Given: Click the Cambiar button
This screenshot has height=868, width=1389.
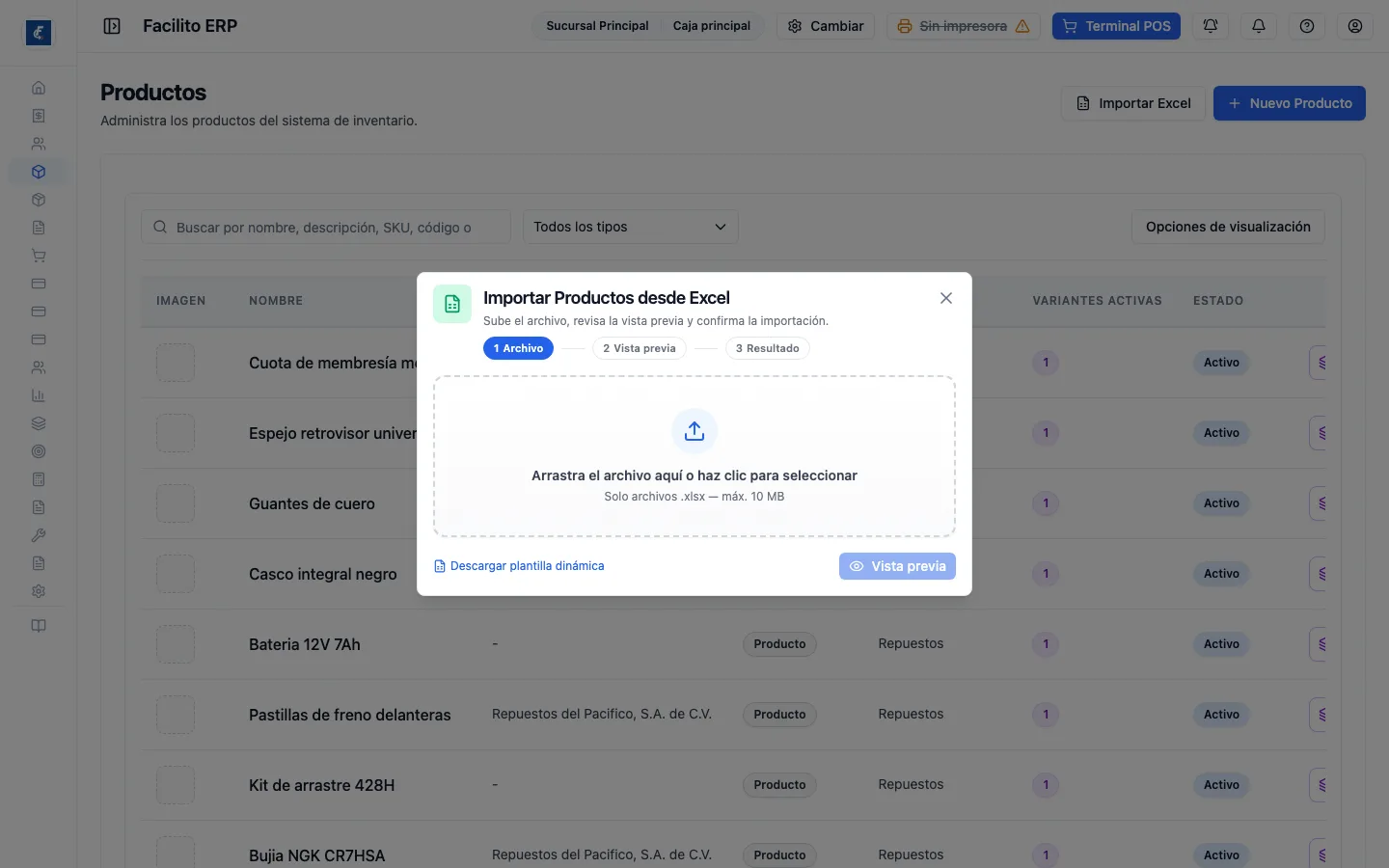Looking at the screenshot, I should click(x=826, y=26).
